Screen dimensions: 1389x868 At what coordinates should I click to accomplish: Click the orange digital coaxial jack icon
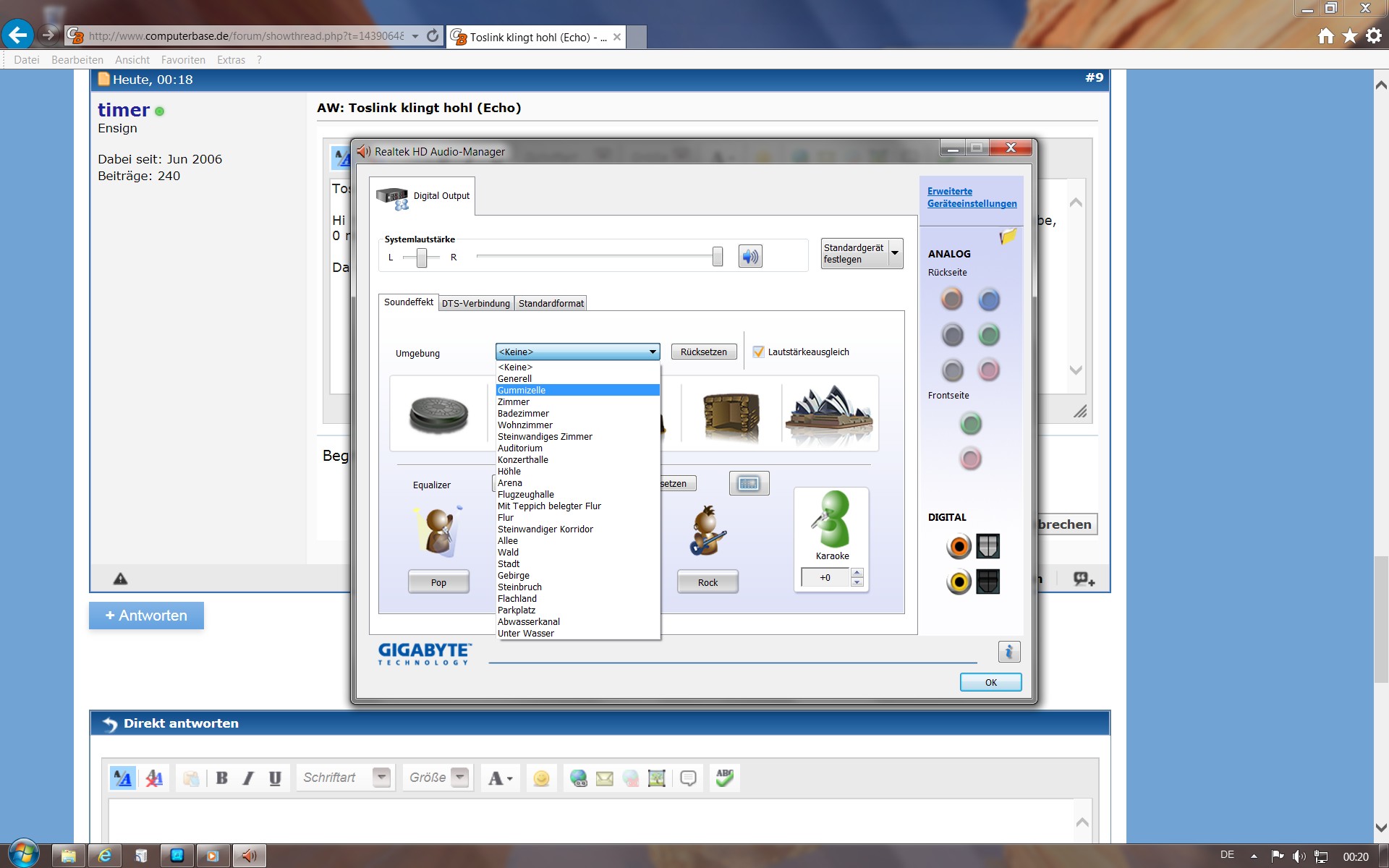point(959,547)
